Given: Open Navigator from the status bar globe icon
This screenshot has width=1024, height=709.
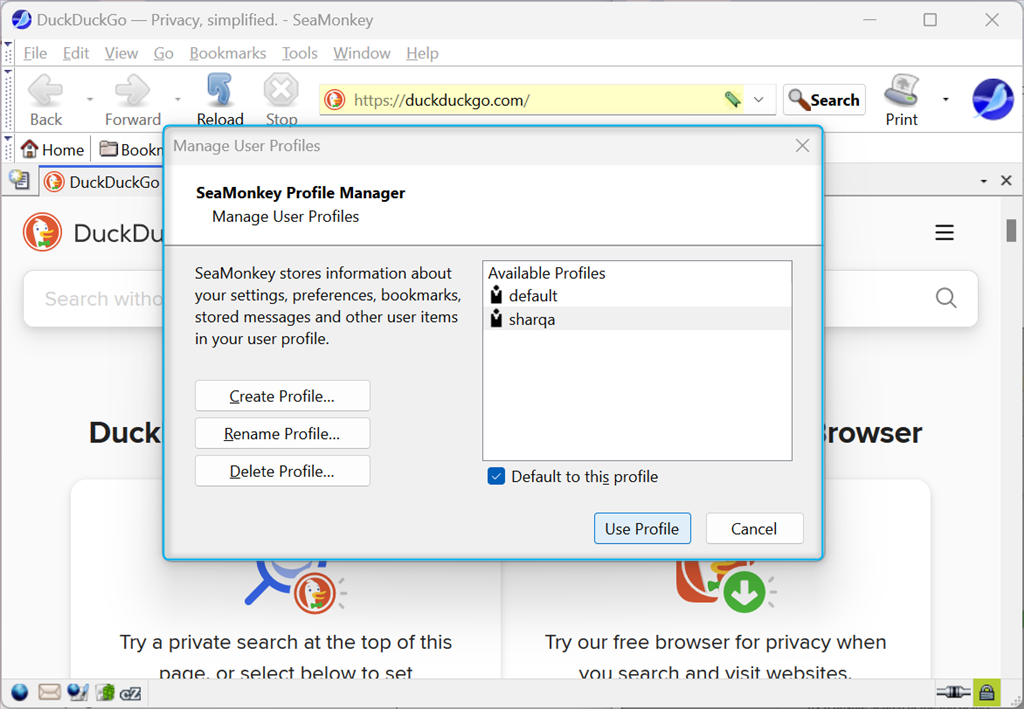Looking at the screenshot, I should tap(20, 692).
